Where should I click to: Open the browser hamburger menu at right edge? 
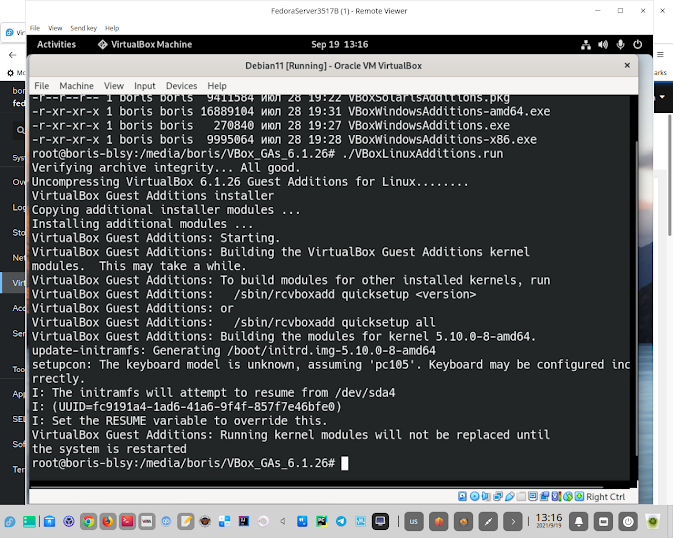(x=661, y=55)
